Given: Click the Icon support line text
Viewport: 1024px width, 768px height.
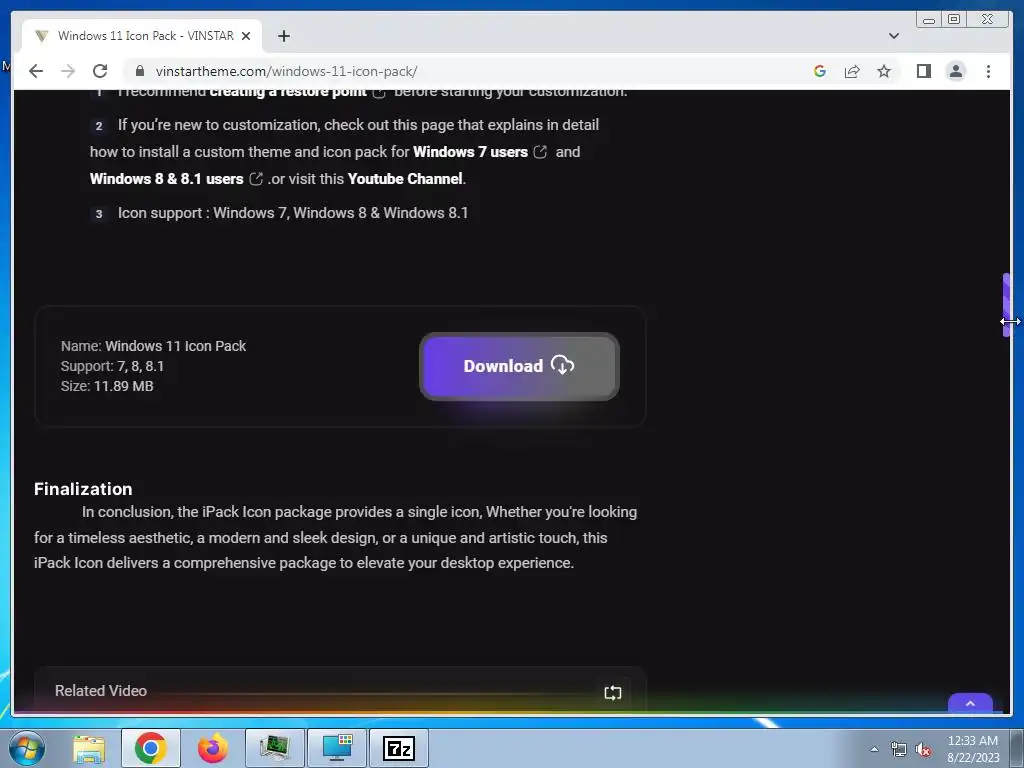Looking at the screenshot, I should 293,213.
